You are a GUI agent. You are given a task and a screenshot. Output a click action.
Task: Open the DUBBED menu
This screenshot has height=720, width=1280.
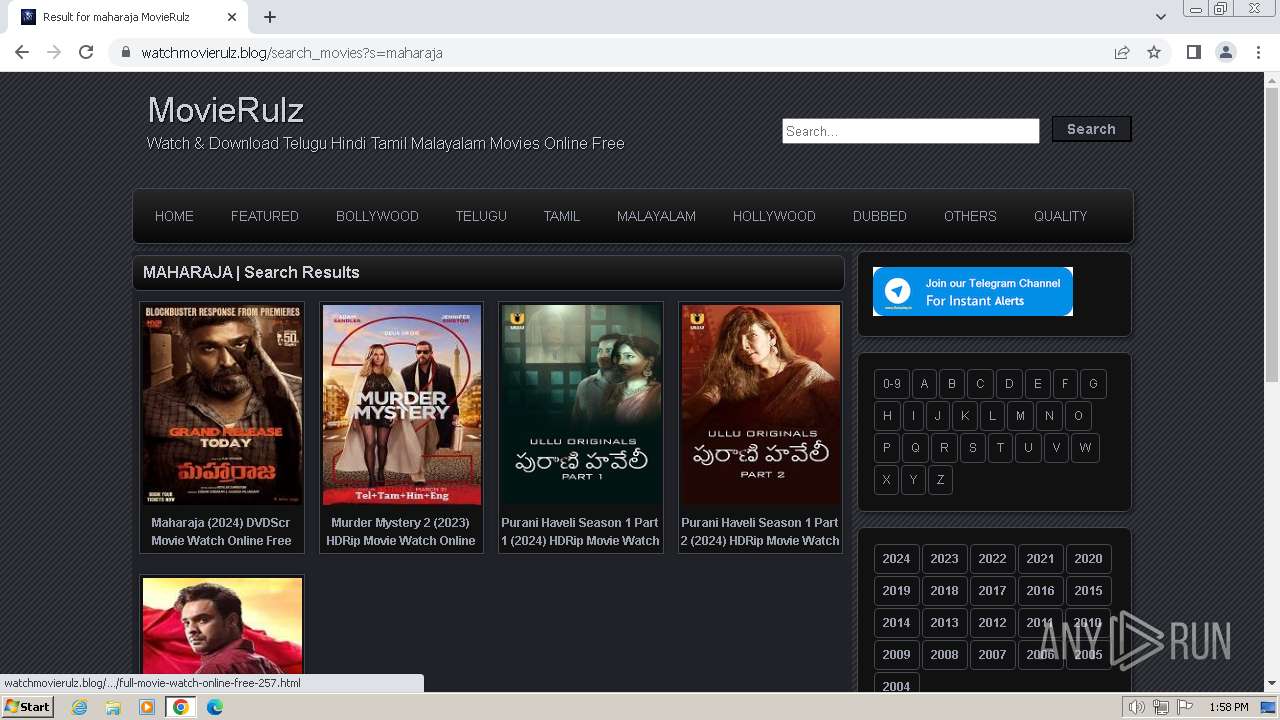click(880, 216)
